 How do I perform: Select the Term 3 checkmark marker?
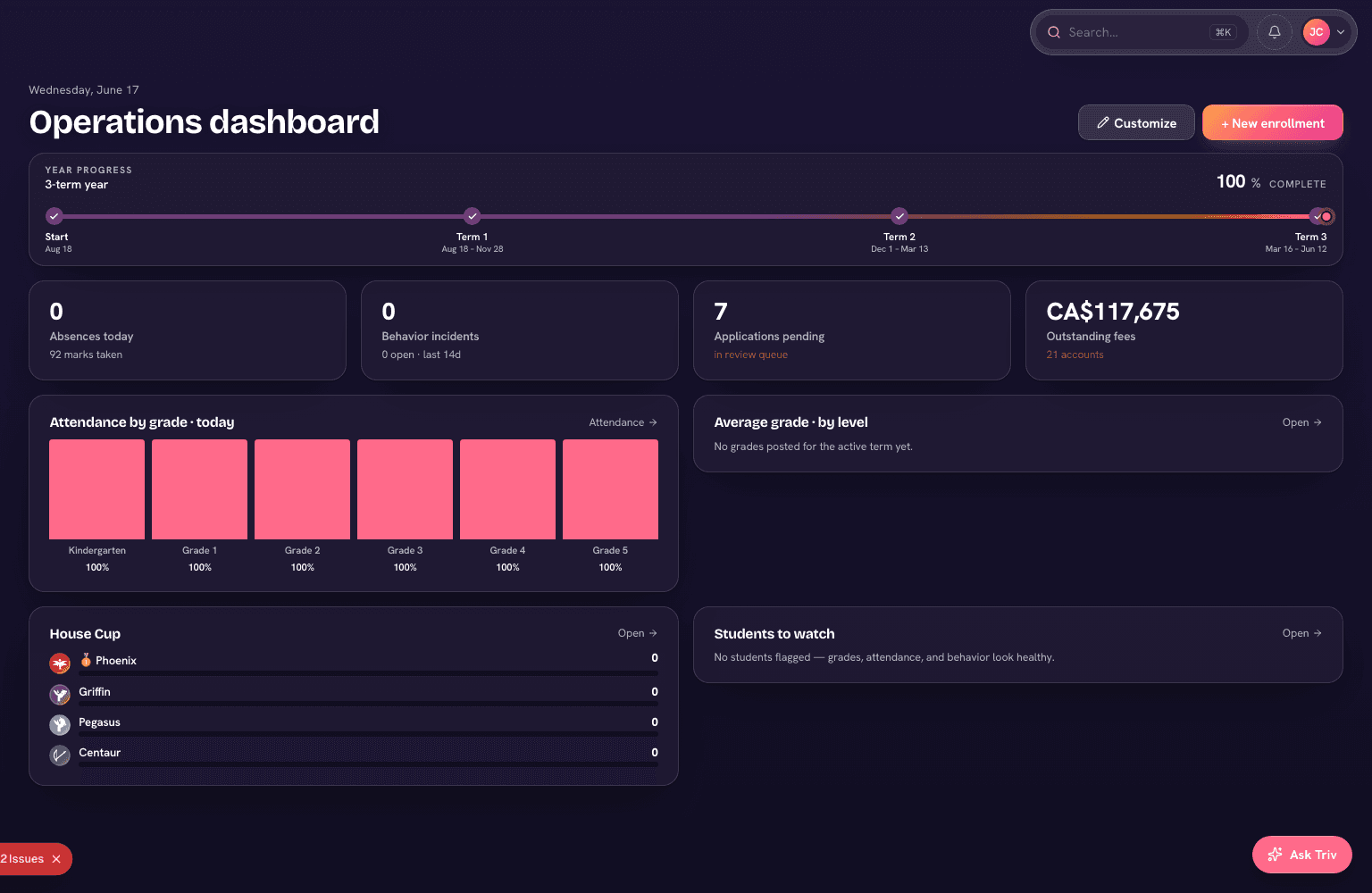pyautogui.click(x=1316, y=216)
